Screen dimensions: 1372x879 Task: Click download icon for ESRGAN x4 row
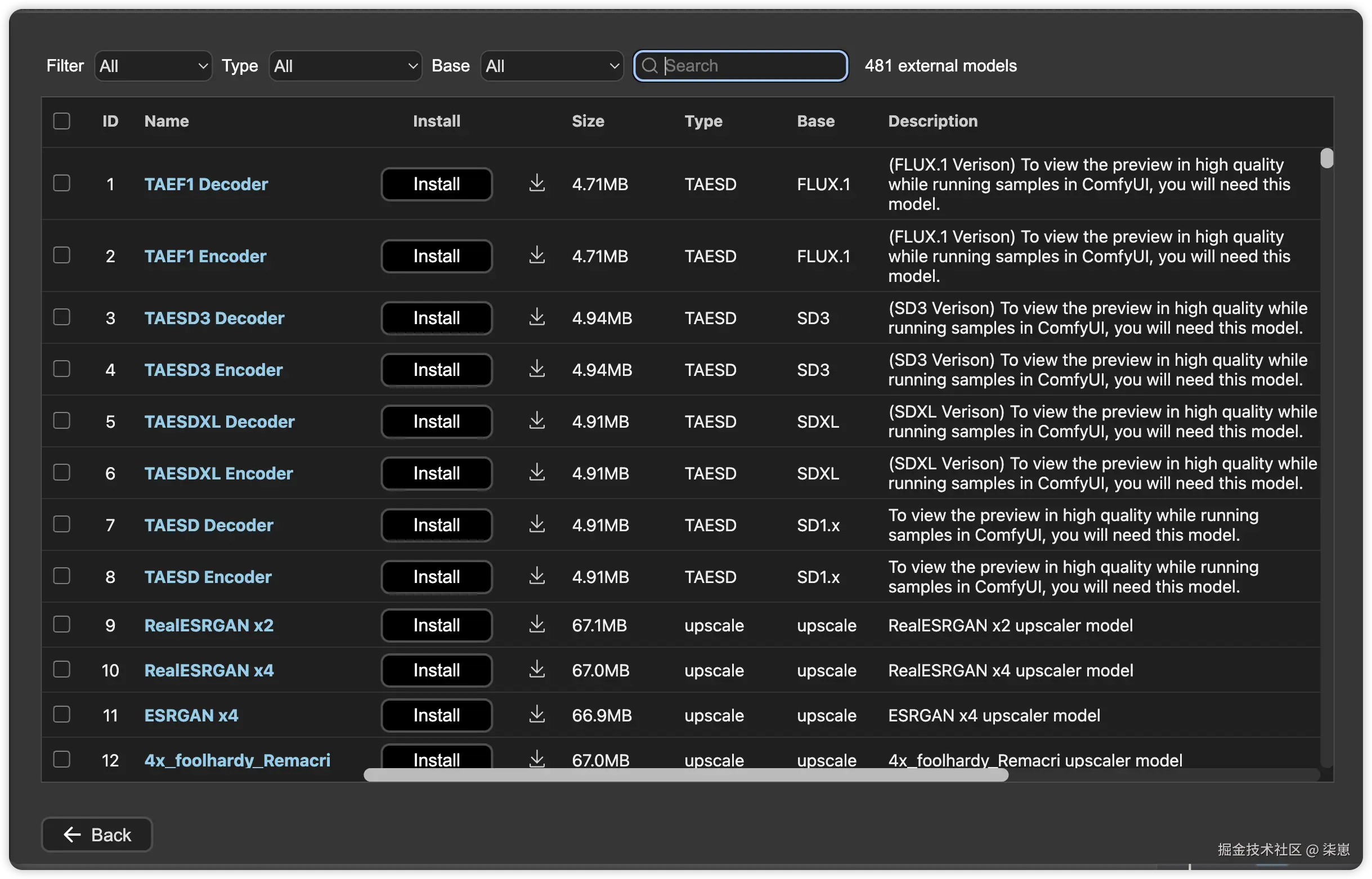pos(536,715)
